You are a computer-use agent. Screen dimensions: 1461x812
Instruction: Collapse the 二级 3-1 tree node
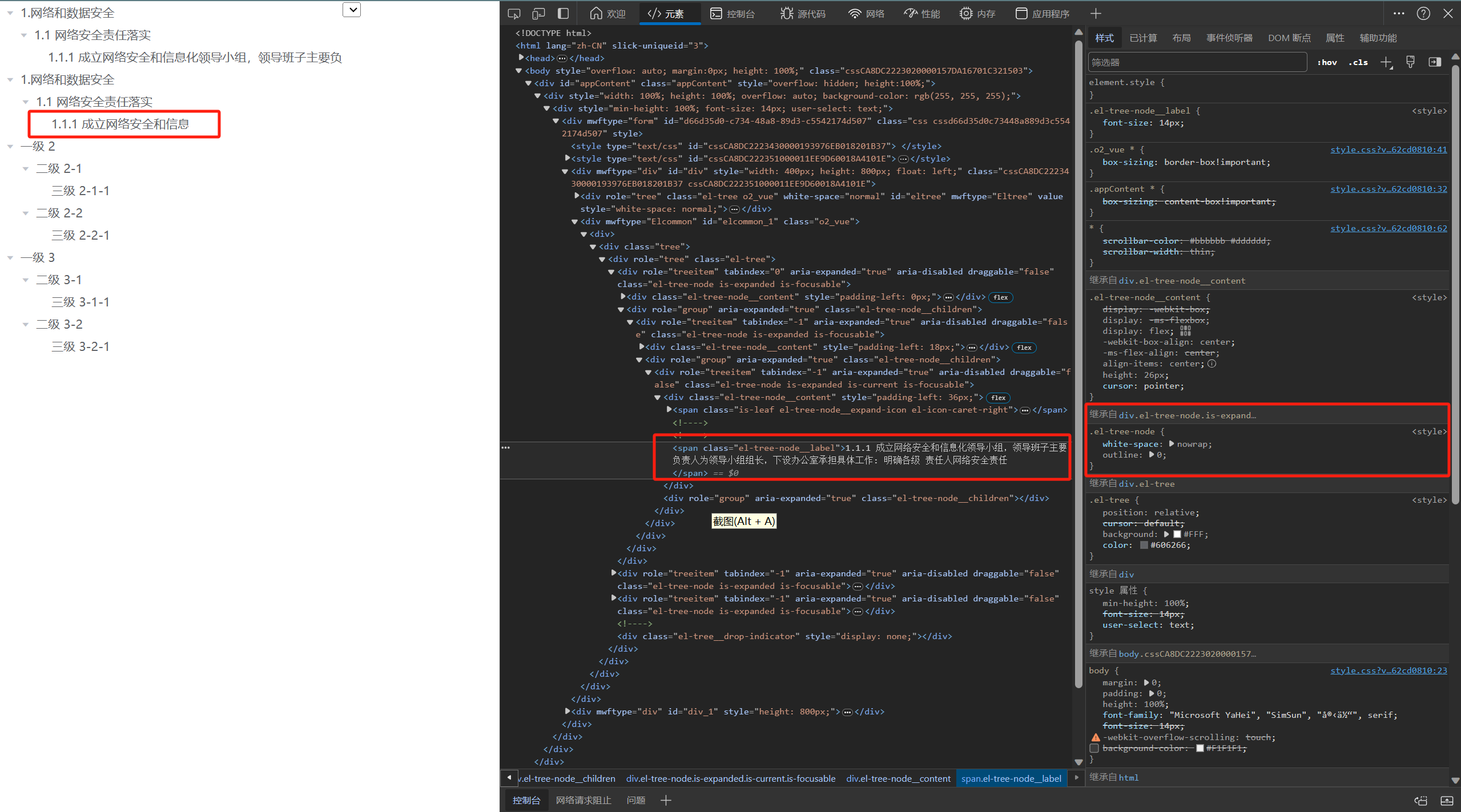point(25,280)
